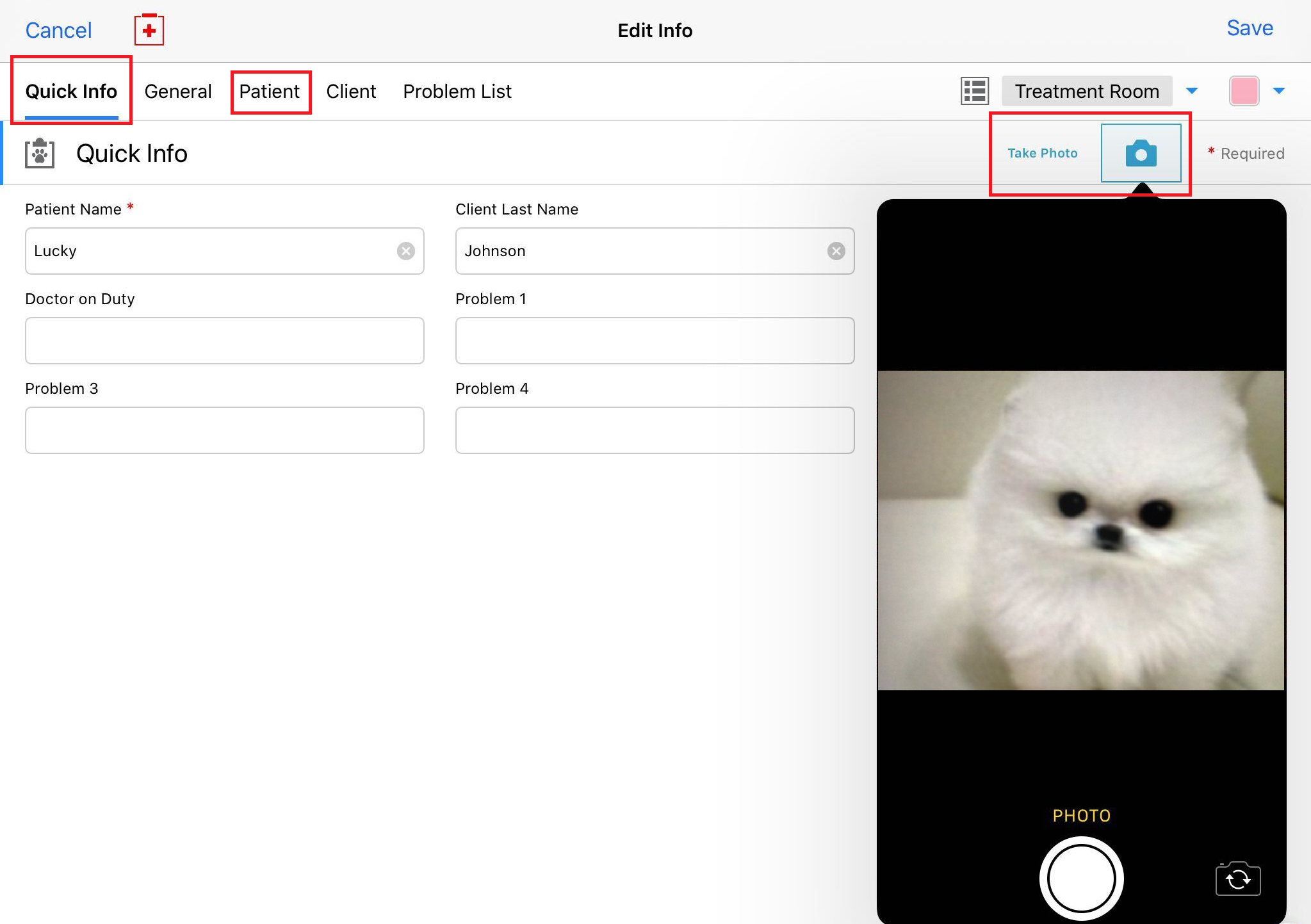Open the Problem List tab

[457, 92]
